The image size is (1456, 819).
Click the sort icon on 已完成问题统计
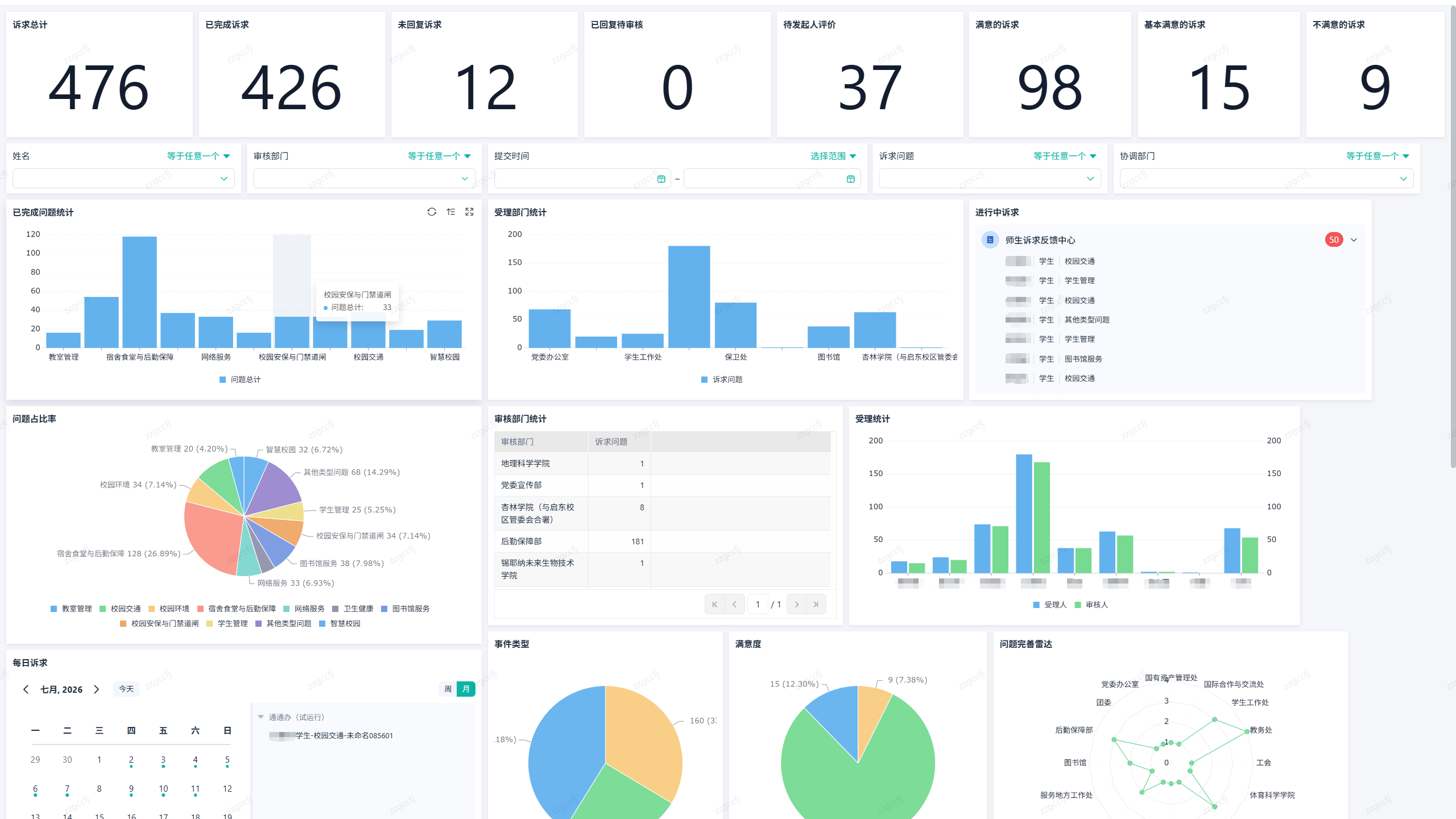450,212
